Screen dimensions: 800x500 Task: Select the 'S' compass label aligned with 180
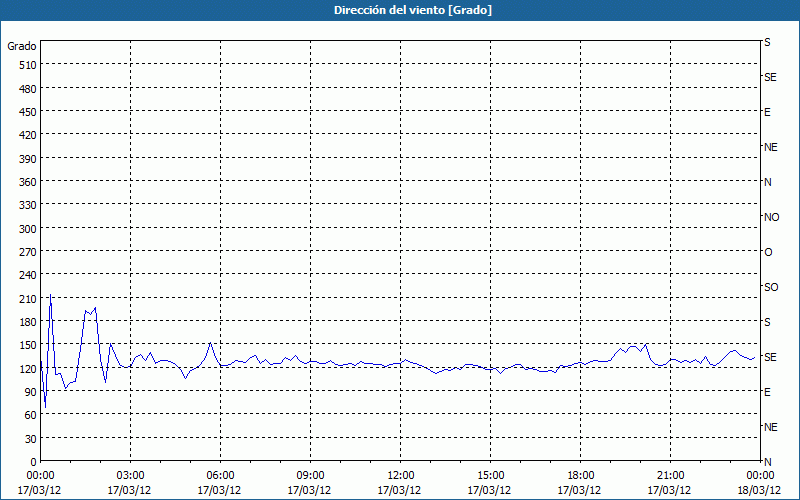point(767,322)
